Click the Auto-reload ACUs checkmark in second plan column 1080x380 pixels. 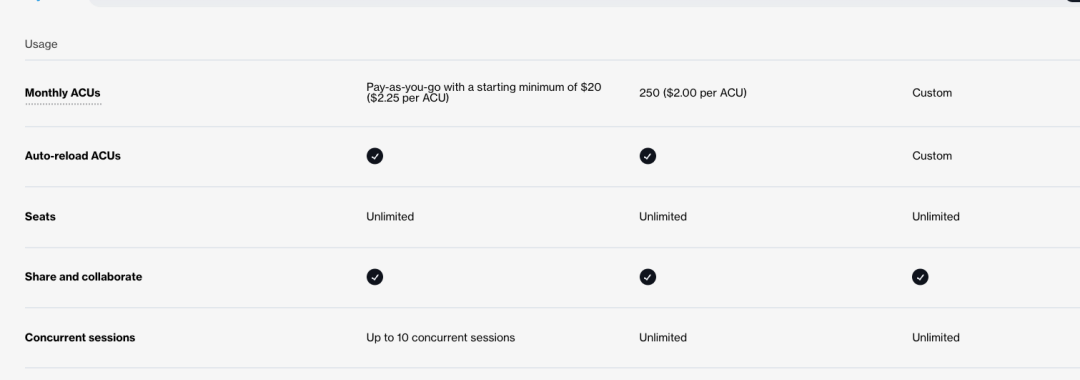[x=647, y=156]
